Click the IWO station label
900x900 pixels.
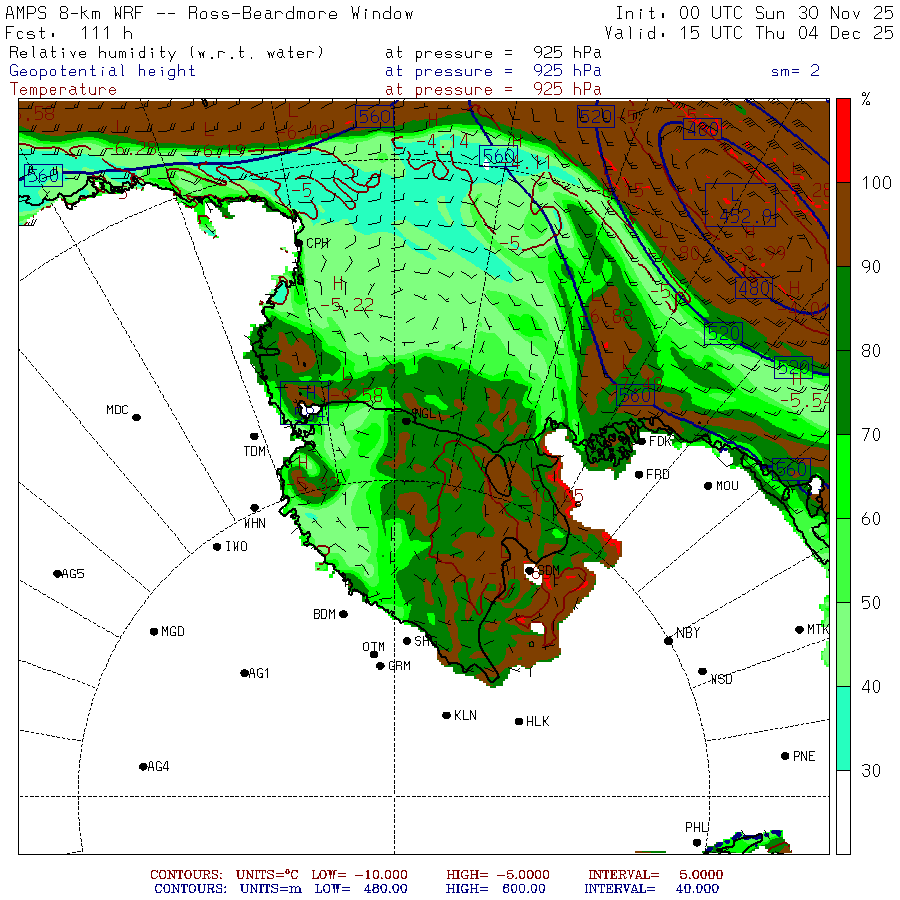click(236, 546)
